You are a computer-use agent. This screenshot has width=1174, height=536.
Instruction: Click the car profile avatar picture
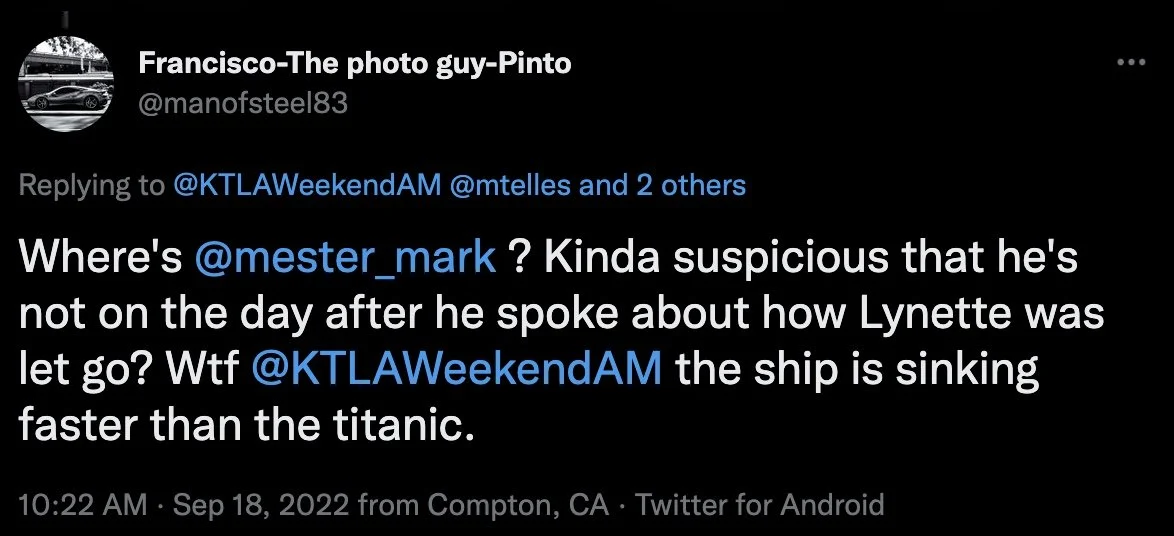68,85
